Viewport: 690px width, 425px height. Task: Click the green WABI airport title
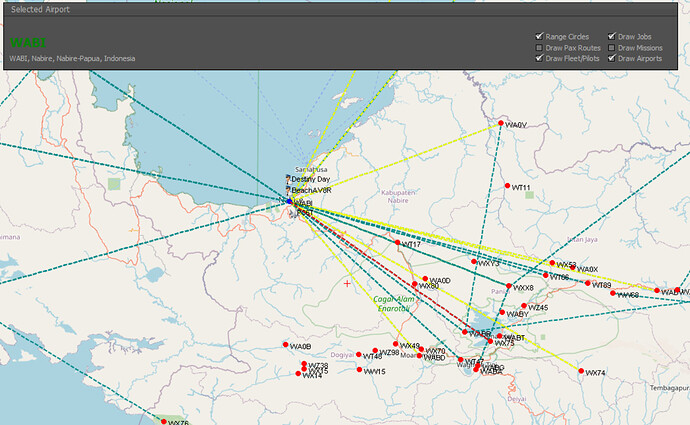(x=28, y=43)
